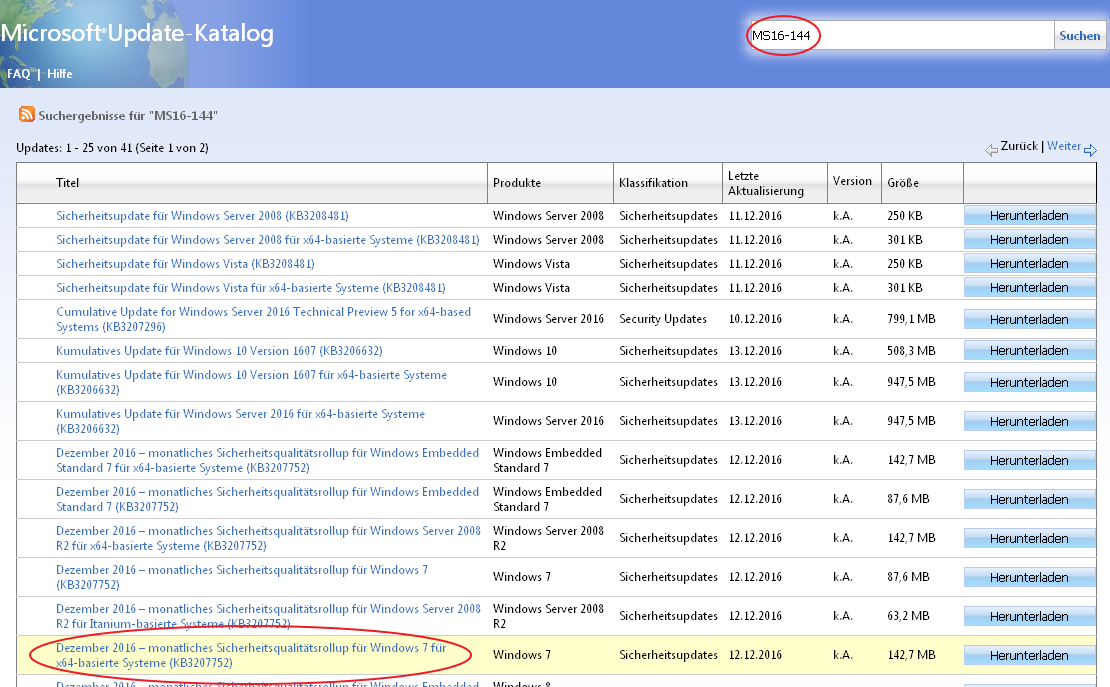Open the FAQ link
The height and width of the screenshot is (687, 1110).
[x=18, y=74]
